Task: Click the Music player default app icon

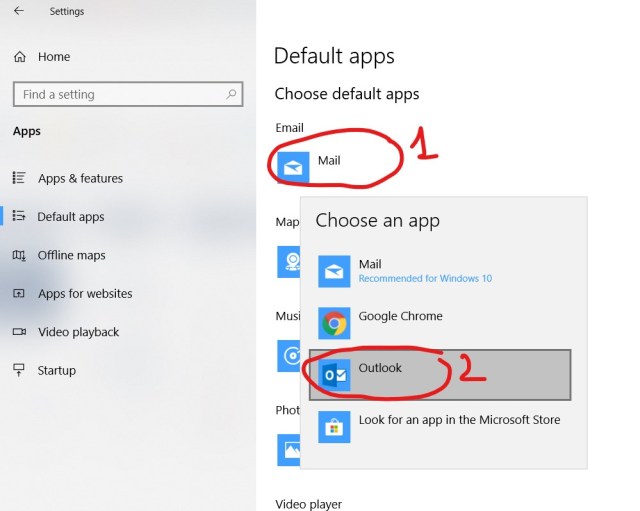Action: pyautogui.click(x=288, y=356)
